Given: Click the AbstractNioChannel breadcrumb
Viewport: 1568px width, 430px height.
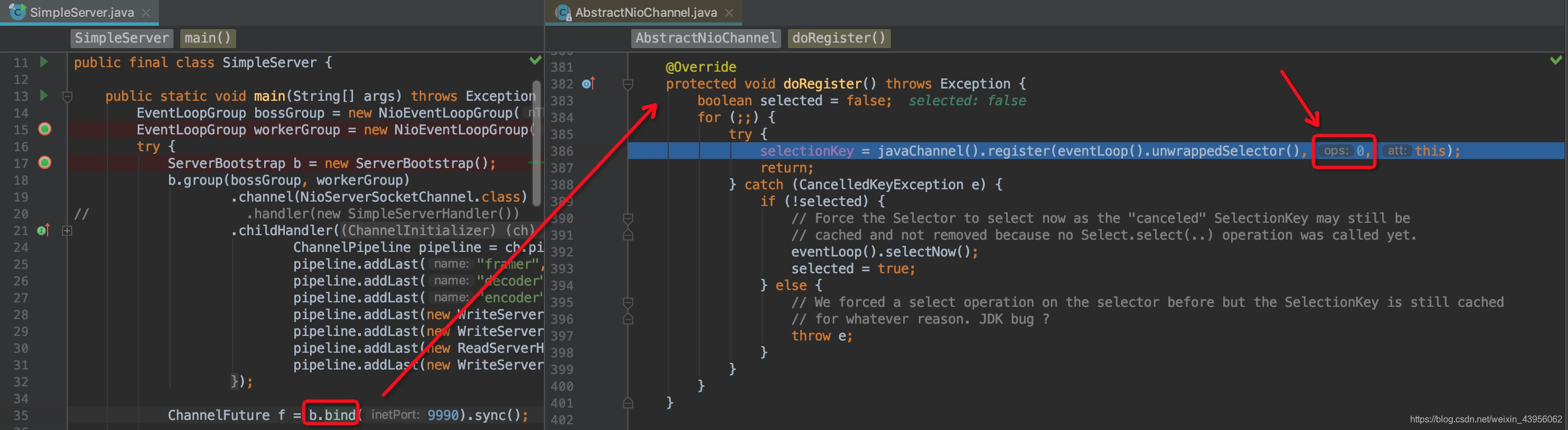Looking at the screenshot, I should point(706,38).
